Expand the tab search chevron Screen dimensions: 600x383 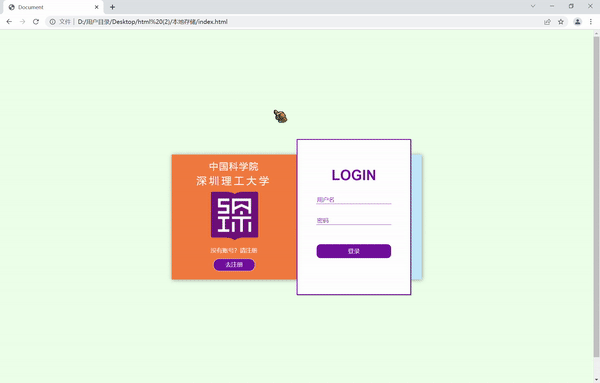[x=533, y=6]
